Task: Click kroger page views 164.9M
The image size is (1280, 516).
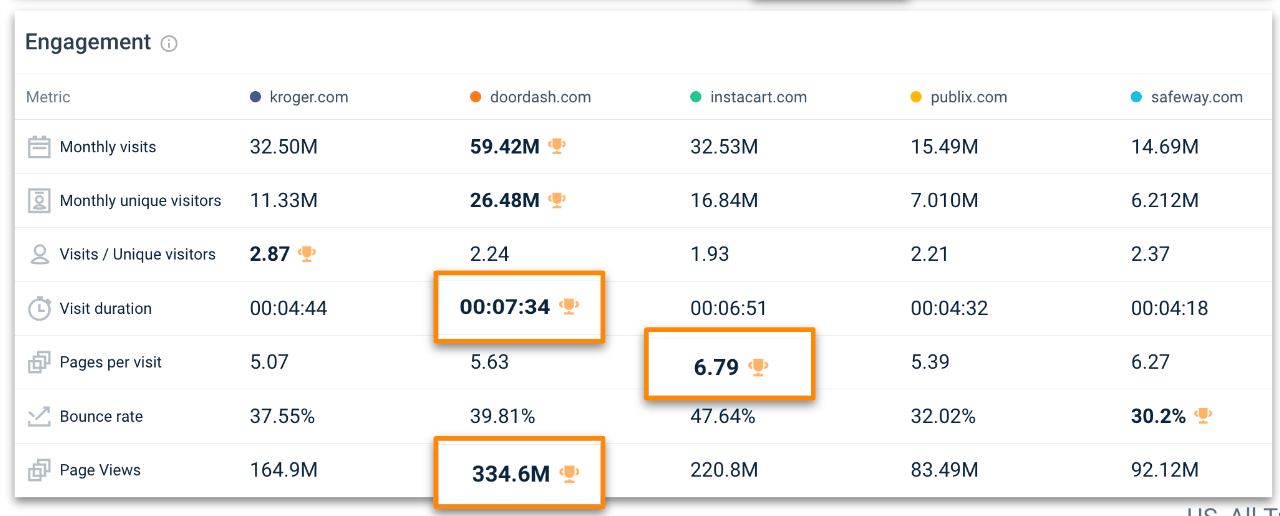Action: coord(284,470)
